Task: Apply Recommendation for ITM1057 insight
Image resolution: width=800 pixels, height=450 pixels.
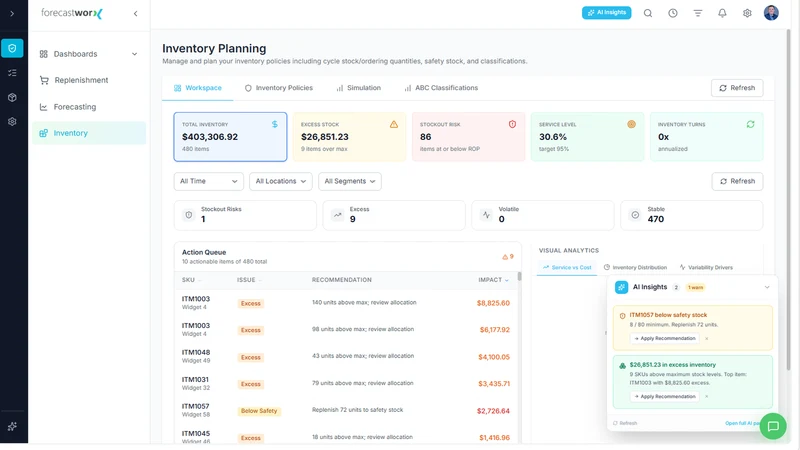Action: (x=664, y=338)
